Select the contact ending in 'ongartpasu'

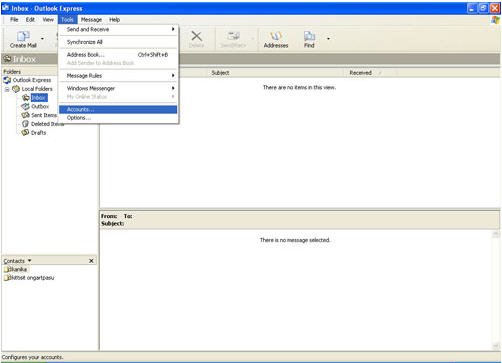(x=29, y=278)
